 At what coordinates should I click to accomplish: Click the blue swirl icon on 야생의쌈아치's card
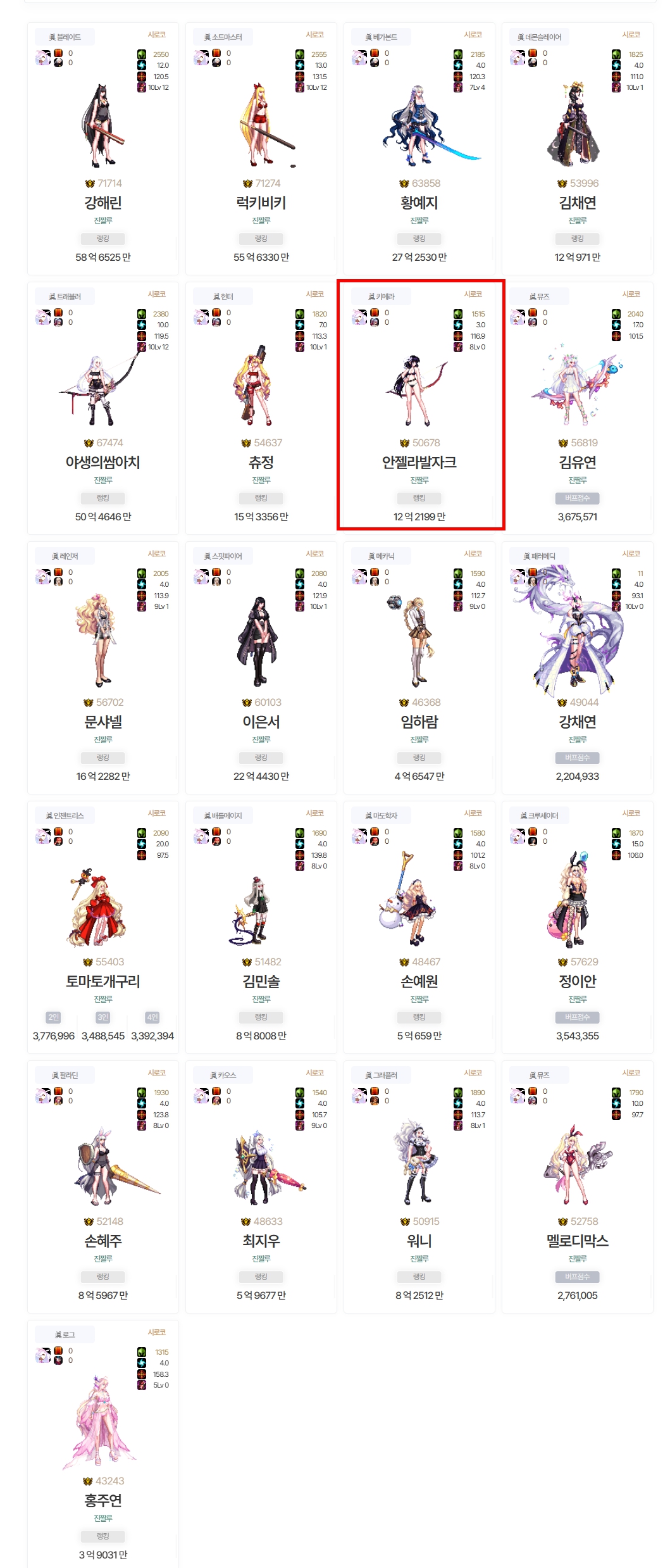(142, 325)
